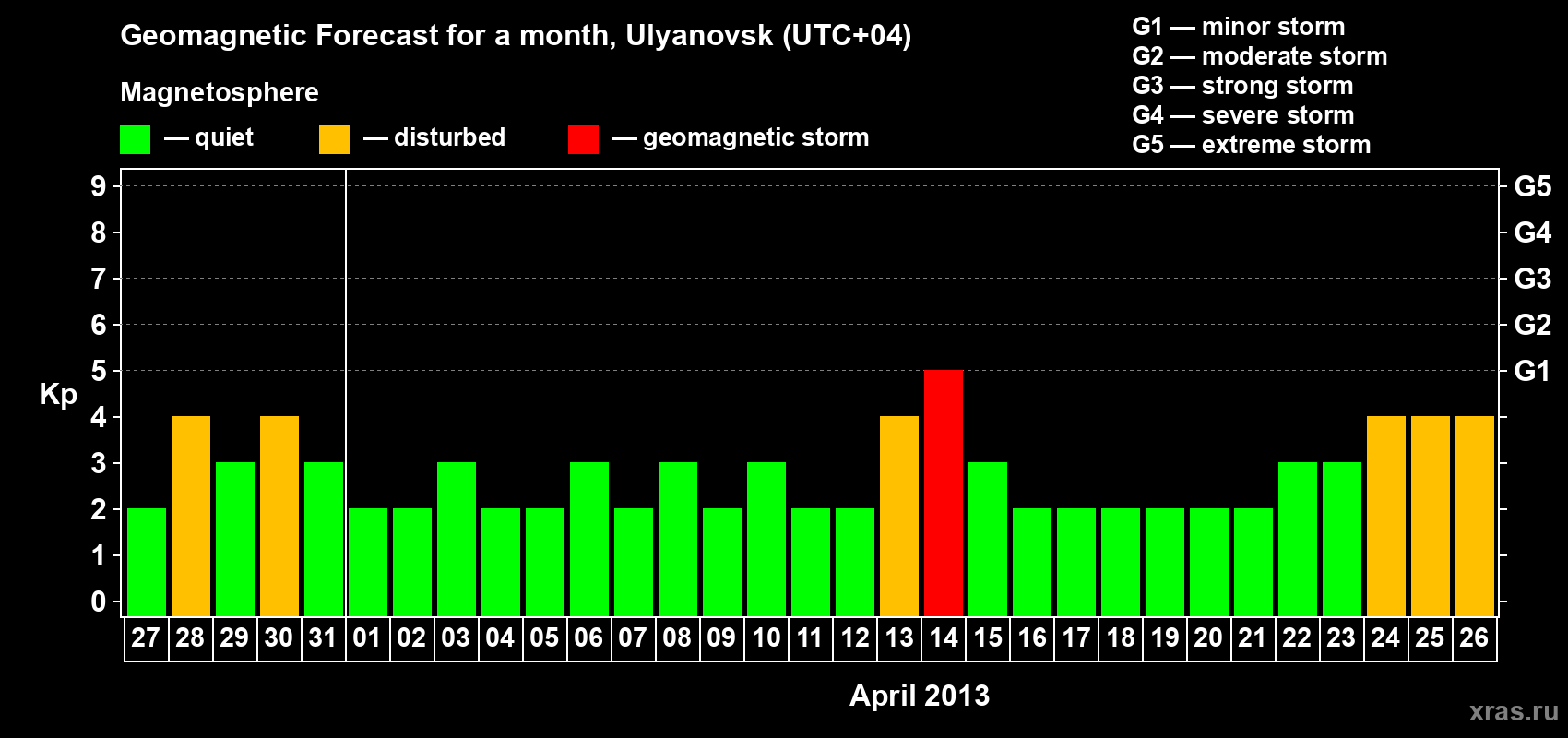1568x738 pixels.
Task: Click the 'April 2013' month label
Action: click(x=920, y=696)
